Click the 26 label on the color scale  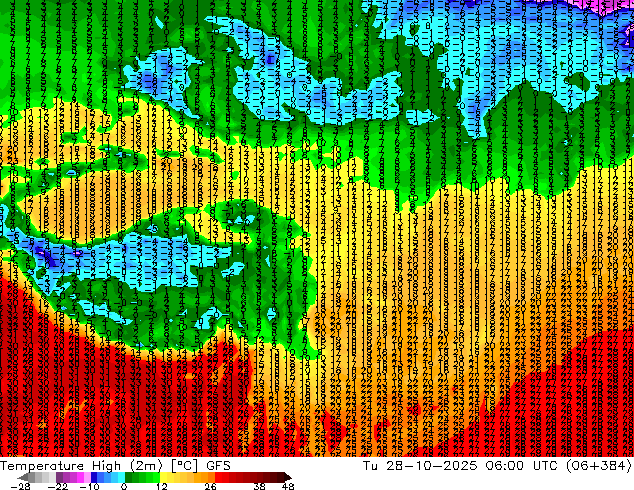(x=210, y=486)
